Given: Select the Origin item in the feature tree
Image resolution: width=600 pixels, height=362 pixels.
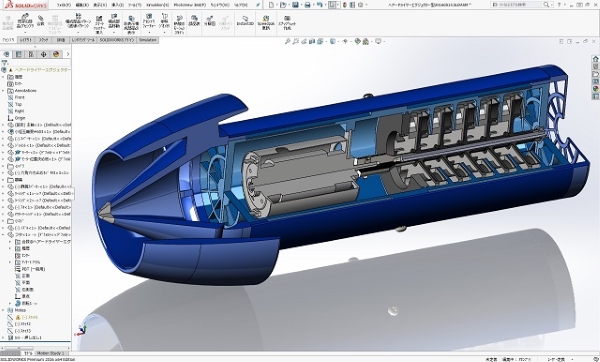Looking at the screenshot, I should click(x=20, y=118).
